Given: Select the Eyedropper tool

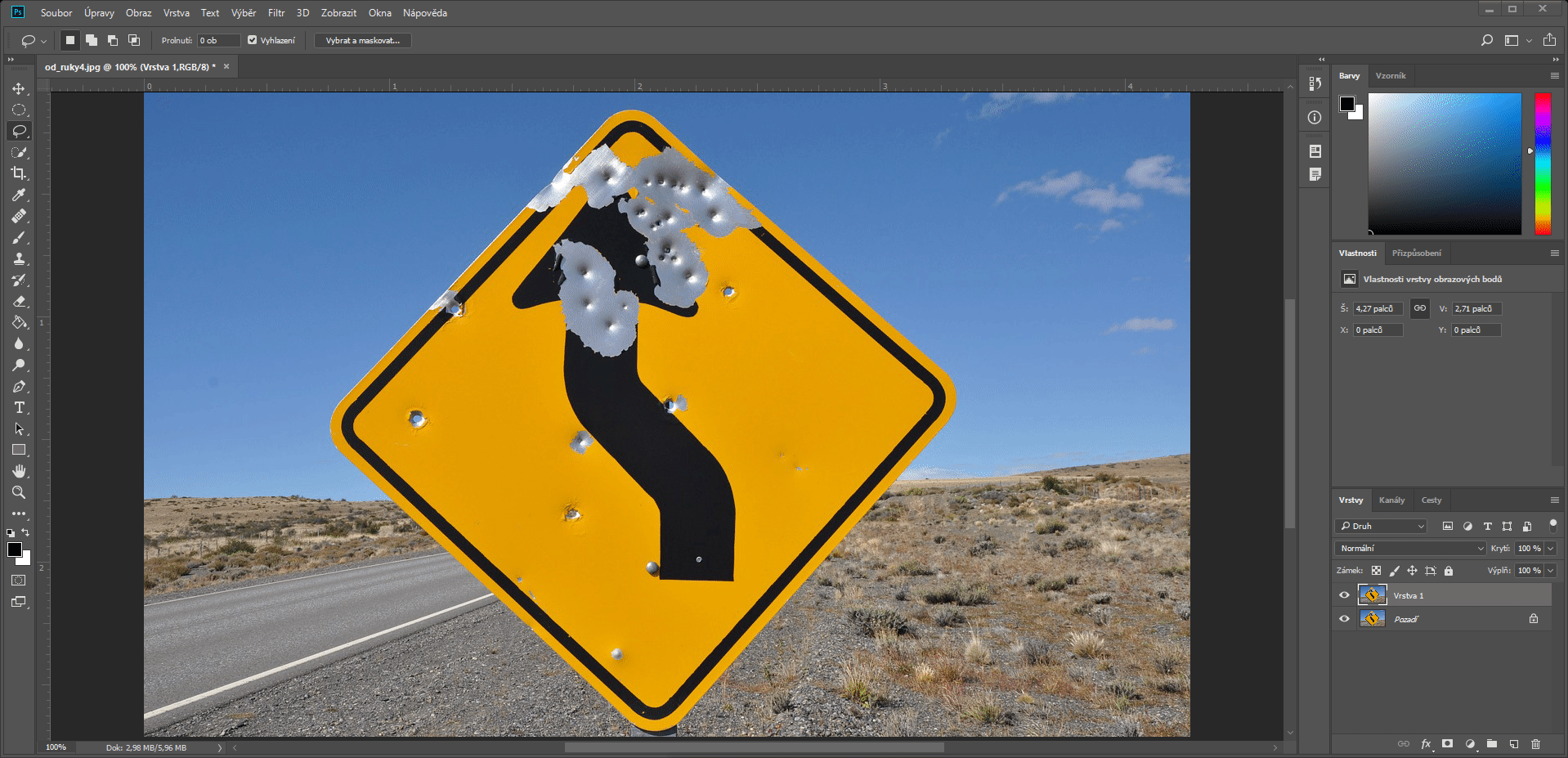Looking at the screenshot, I should [x=19, y=195].
